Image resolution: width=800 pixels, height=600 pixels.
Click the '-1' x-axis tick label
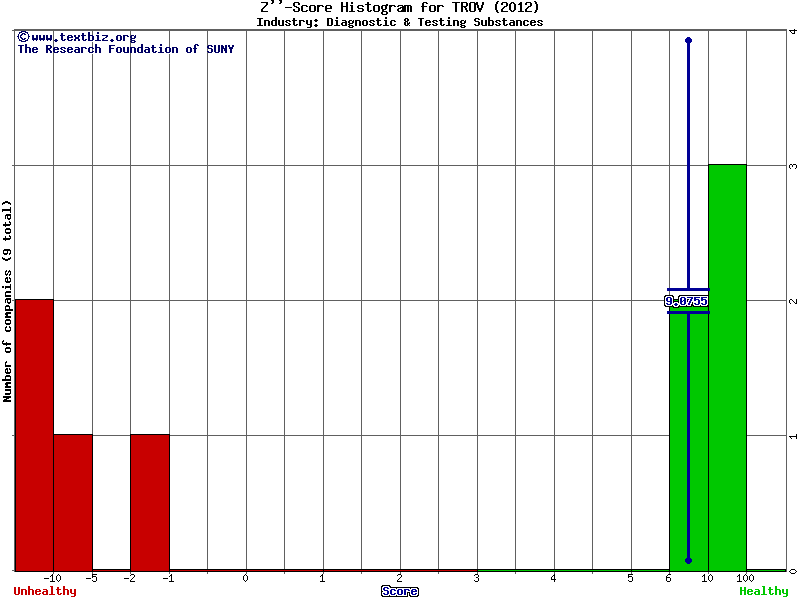click(168, 578)
